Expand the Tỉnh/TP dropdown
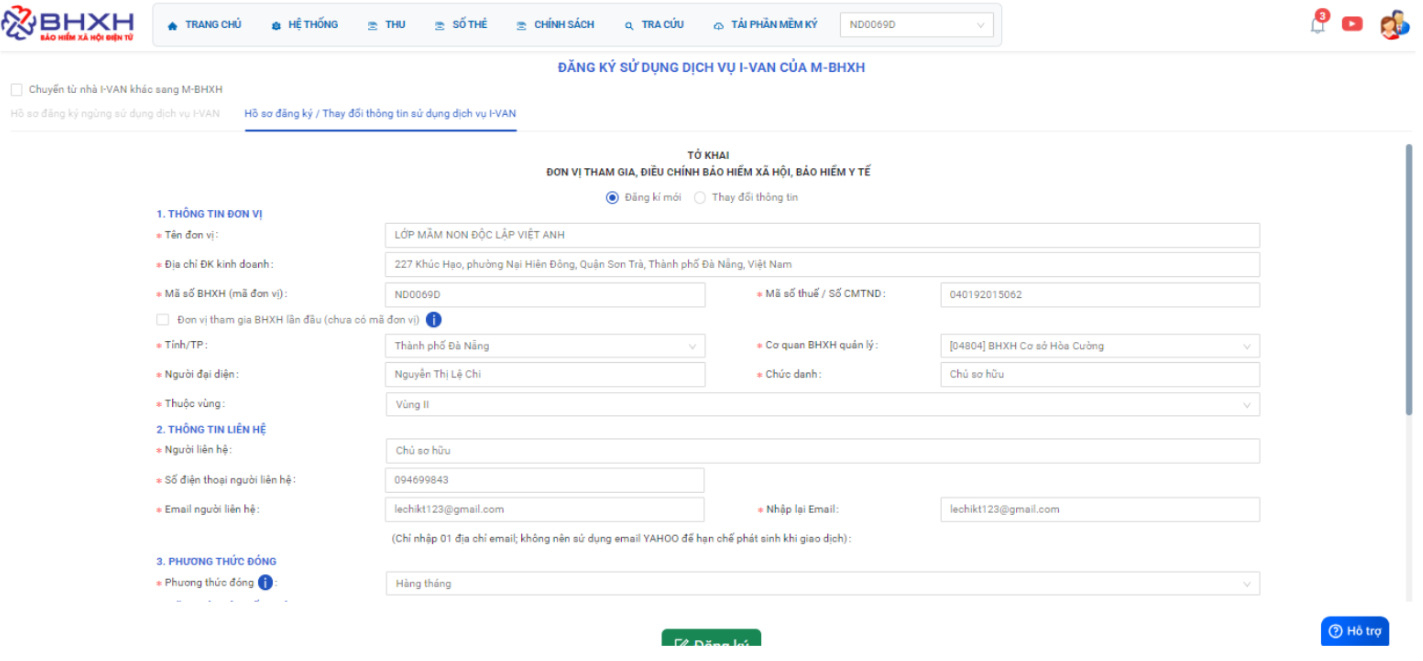 click(545, 346)
